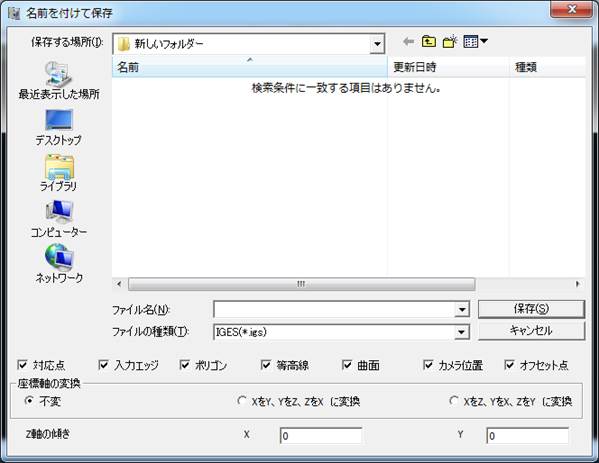Select XをY、YをZ、ZをX に変換 radio button
This screenshot has width=599, height=463.
(x=241, y=401)
